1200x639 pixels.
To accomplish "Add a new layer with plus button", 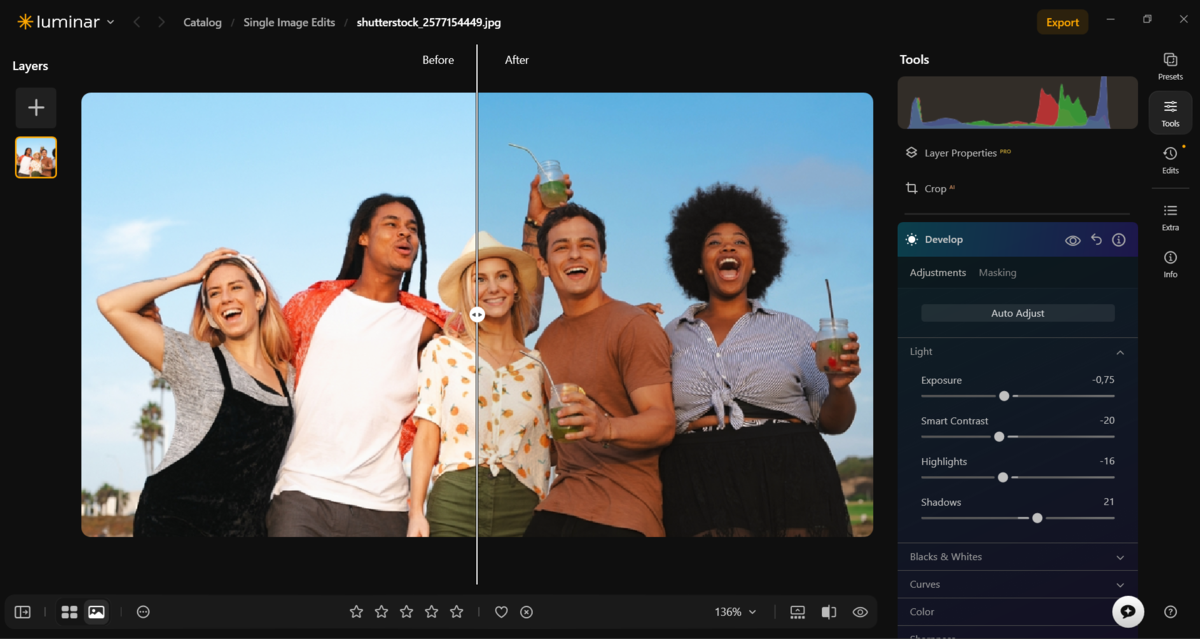I will (x=36, y=107).
